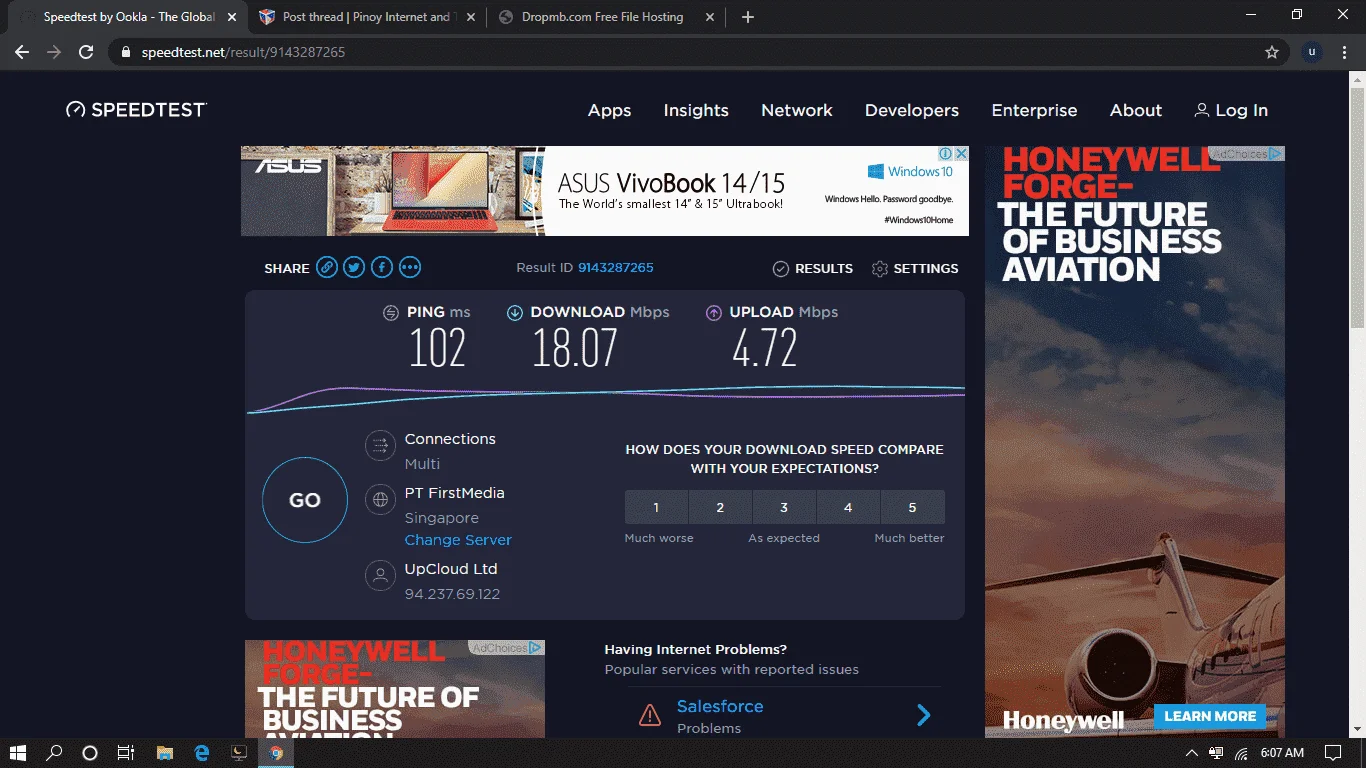Open the Chrome profile avatar
This screenshot has height=768, width=1366.
(x=1312, y=52)
